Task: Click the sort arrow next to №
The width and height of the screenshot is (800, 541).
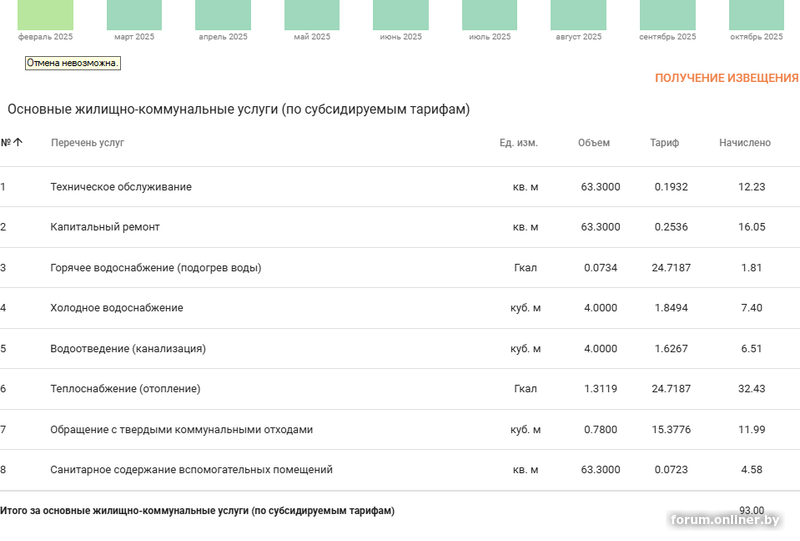Action: pyautogui.click(x=18, y=143)
